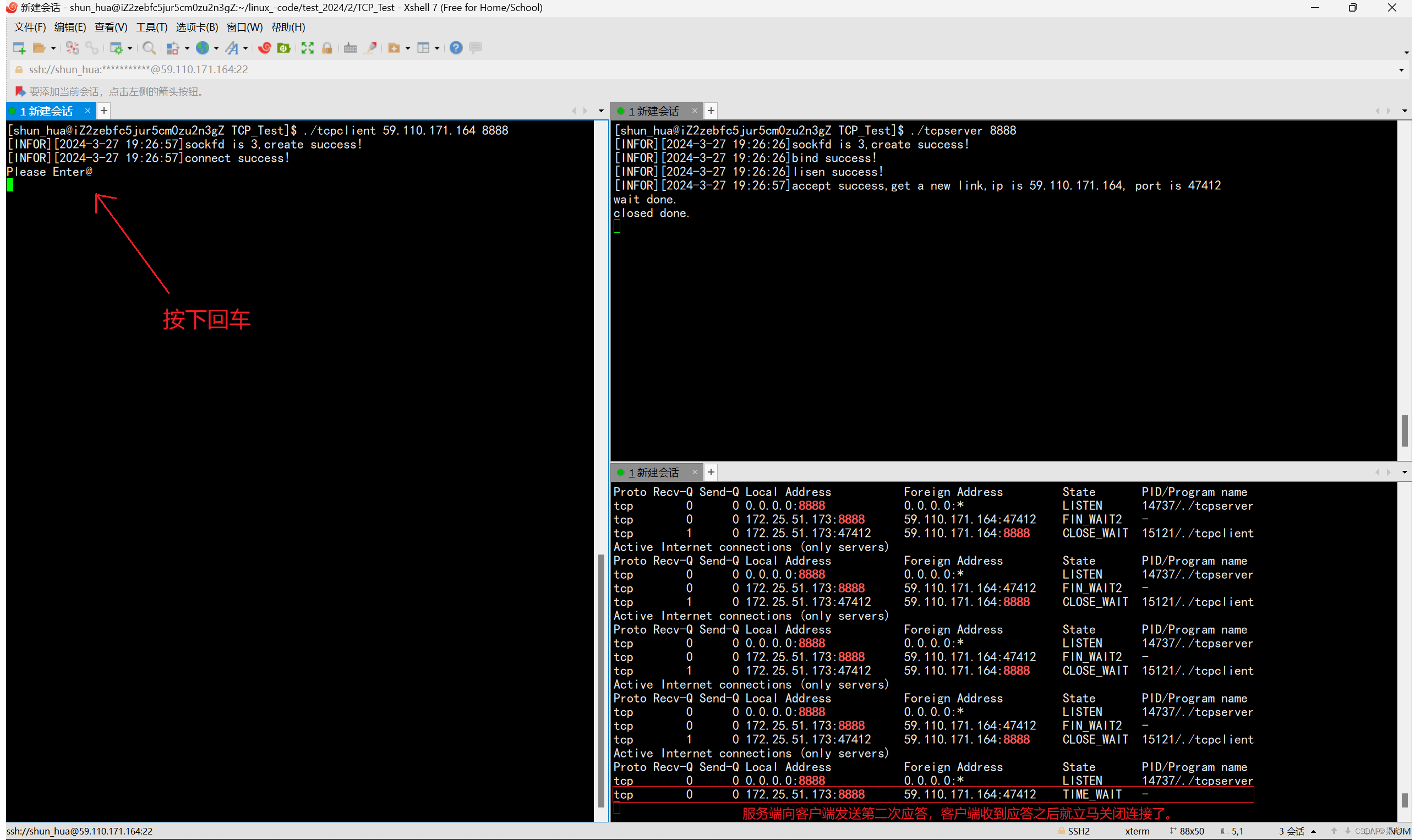Image resolution: width=1415 pixels, height=840 pixels.
Task: Open the tcpserver pane tab list dropdown
Action: pyautogui.click(x=1405, y=111)
